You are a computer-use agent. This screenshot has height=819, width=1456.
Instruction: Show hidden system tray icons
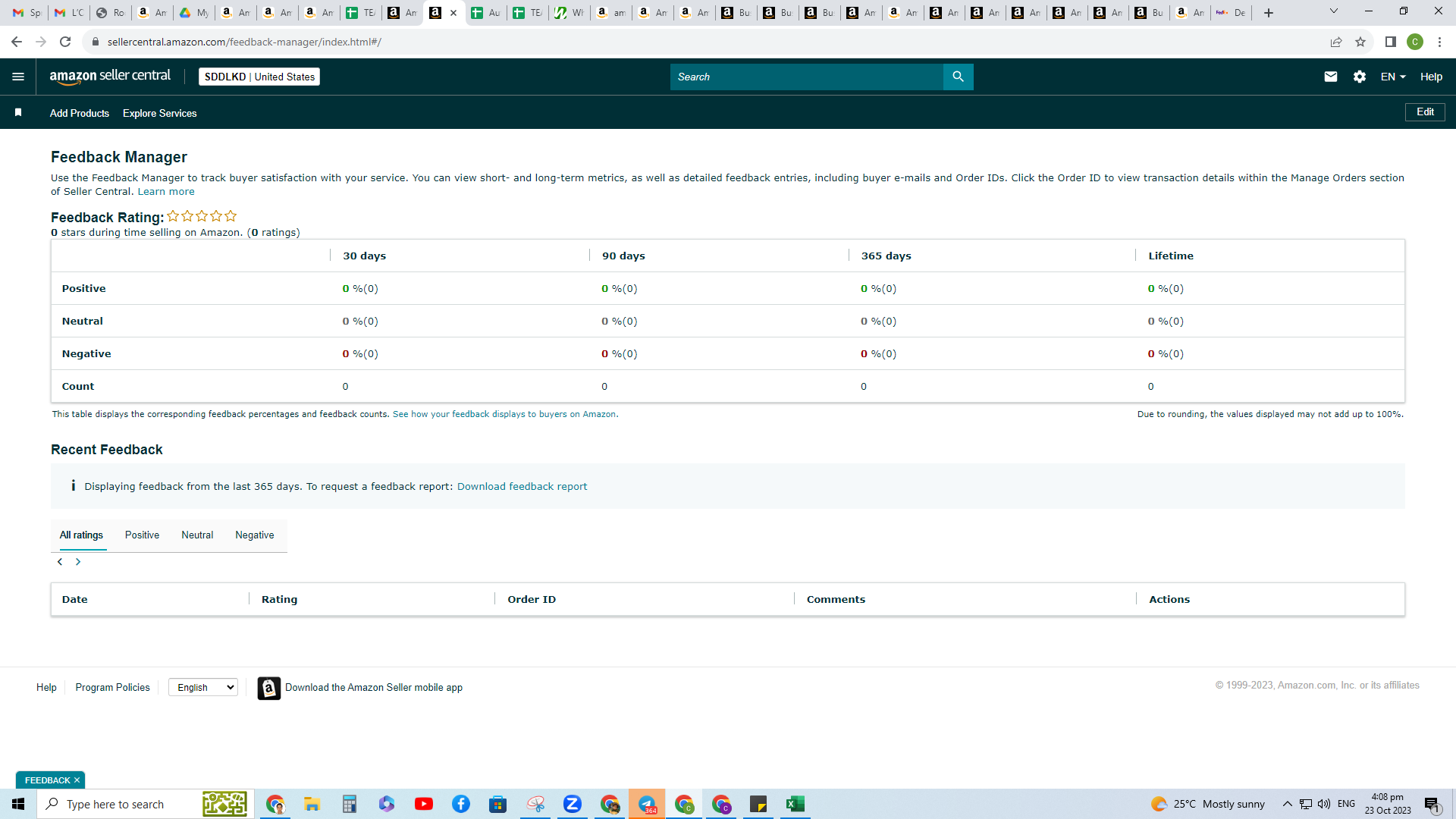click(1287, 804)
